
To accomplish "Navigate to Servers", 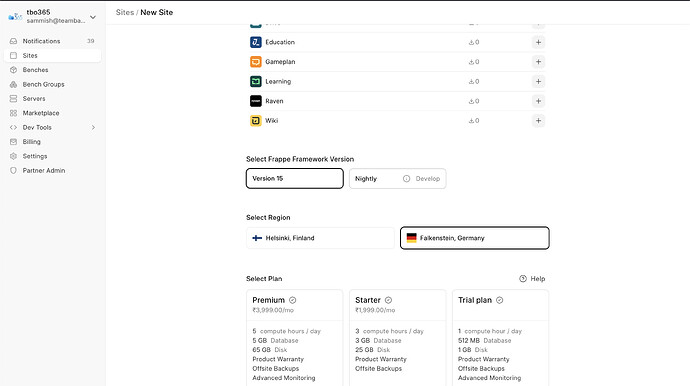I will point(52,99).
